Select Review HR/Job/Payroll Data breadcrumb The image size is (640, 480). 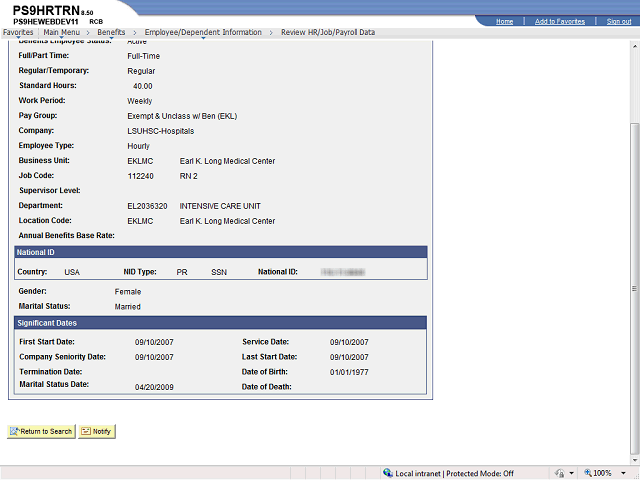point(328,32)
